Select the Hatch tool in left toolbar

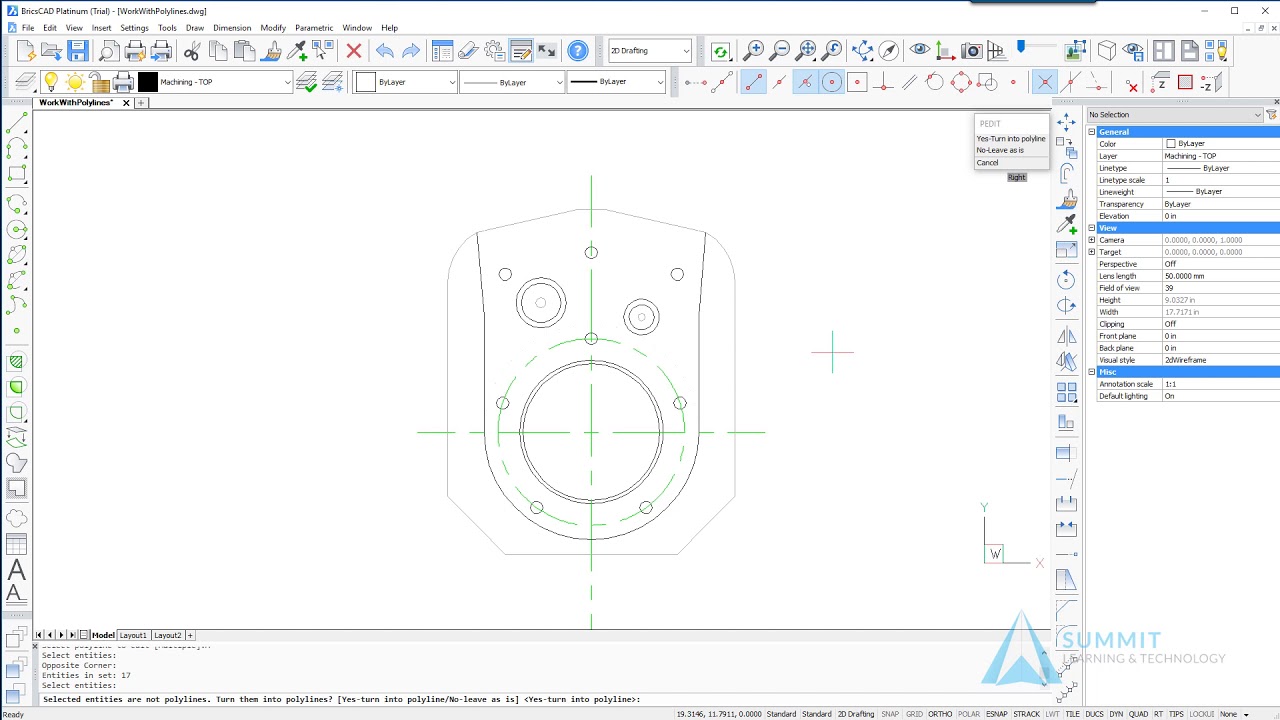17,362
